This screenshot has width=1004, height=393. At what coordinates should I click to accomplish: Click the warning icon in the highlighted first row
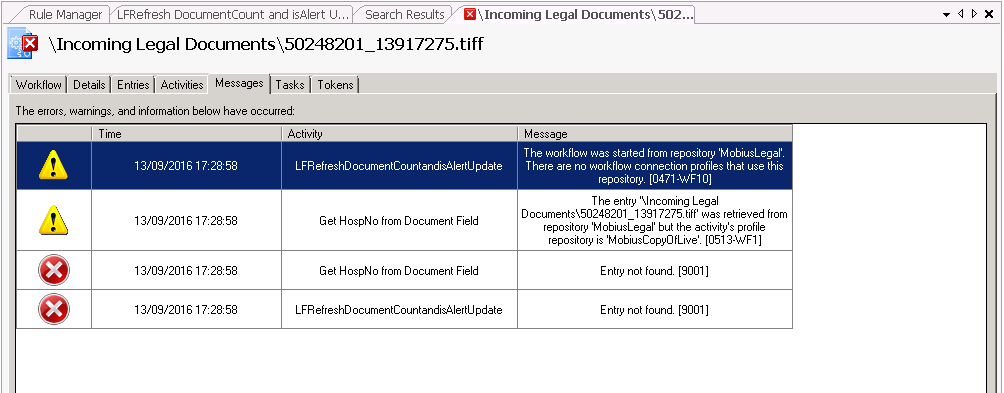coord(54,165)
